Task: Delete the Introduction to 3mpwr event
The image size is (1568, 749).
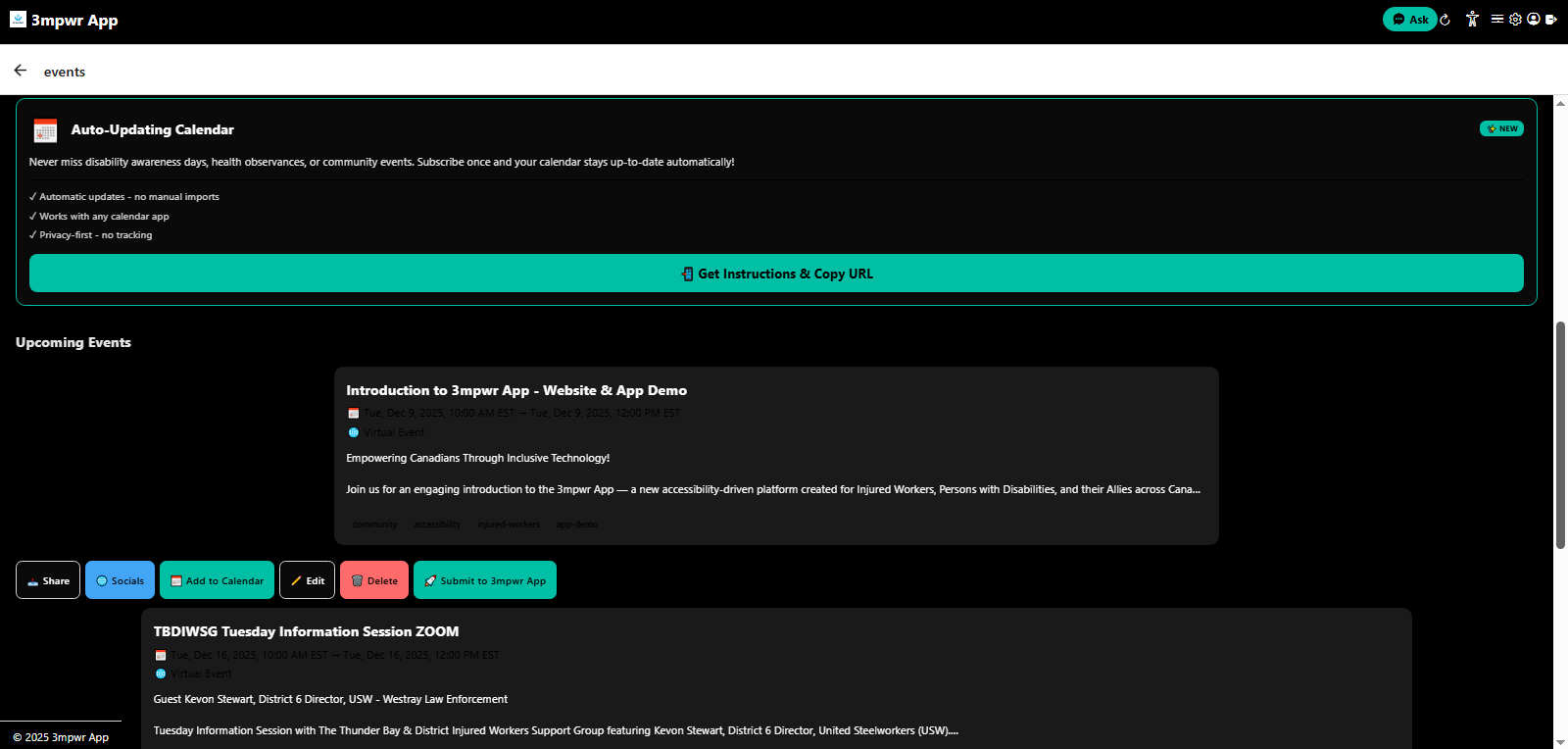Action: (x=374, y=580)
